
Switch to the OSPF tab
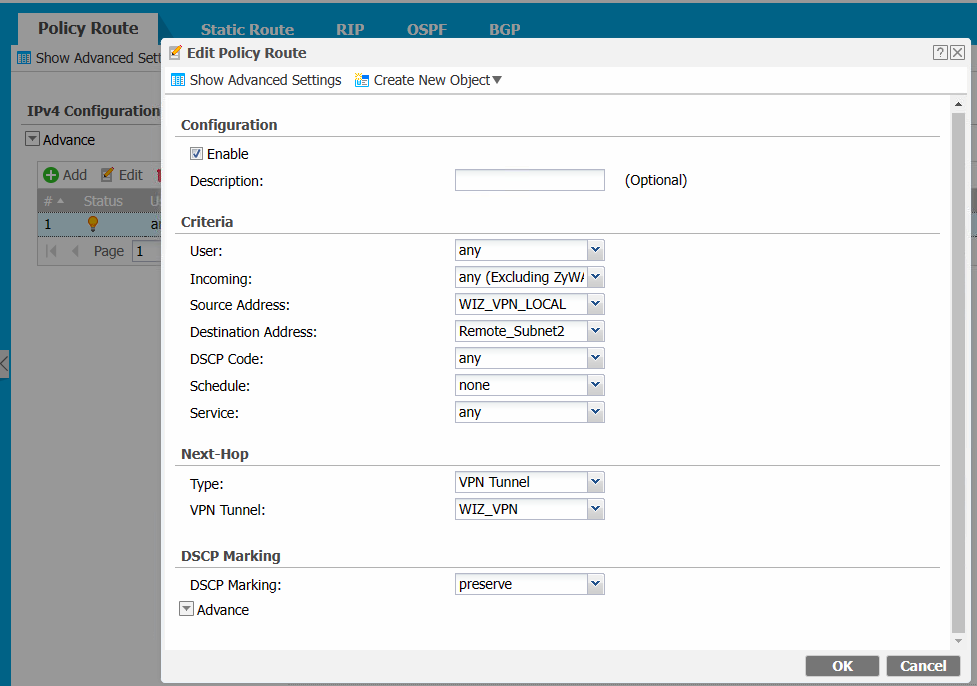tap(427, 29)
